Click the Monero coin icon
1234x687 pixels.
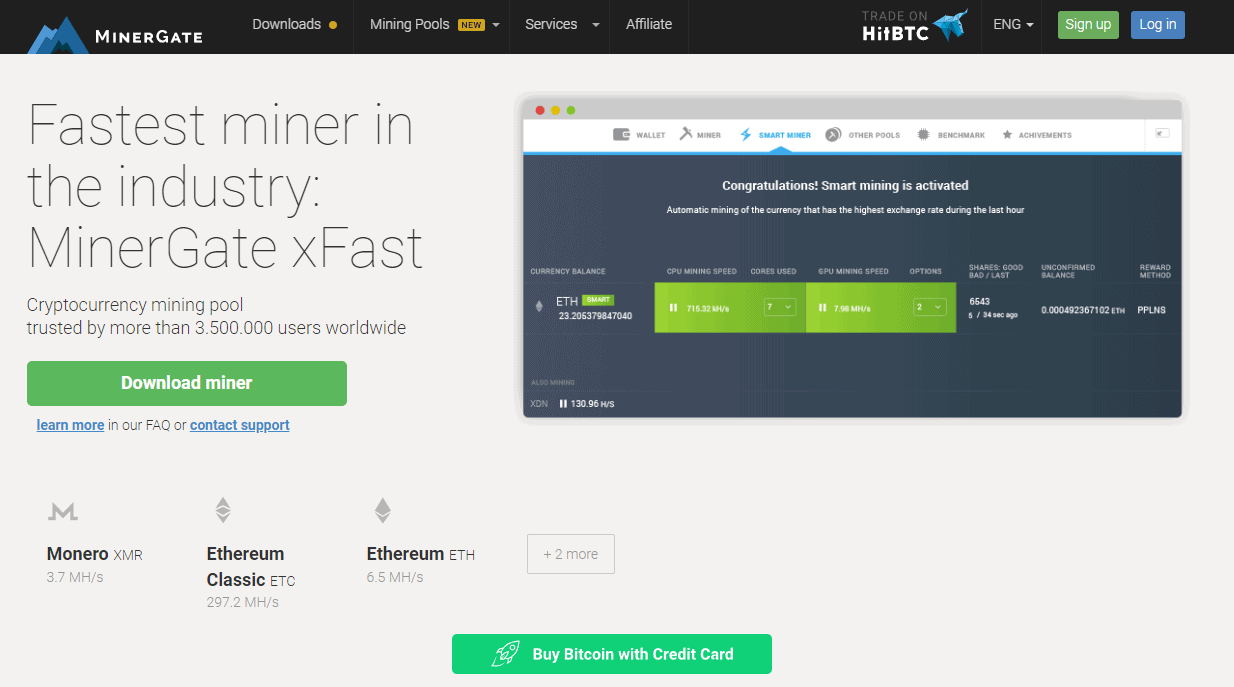point(63,512)
